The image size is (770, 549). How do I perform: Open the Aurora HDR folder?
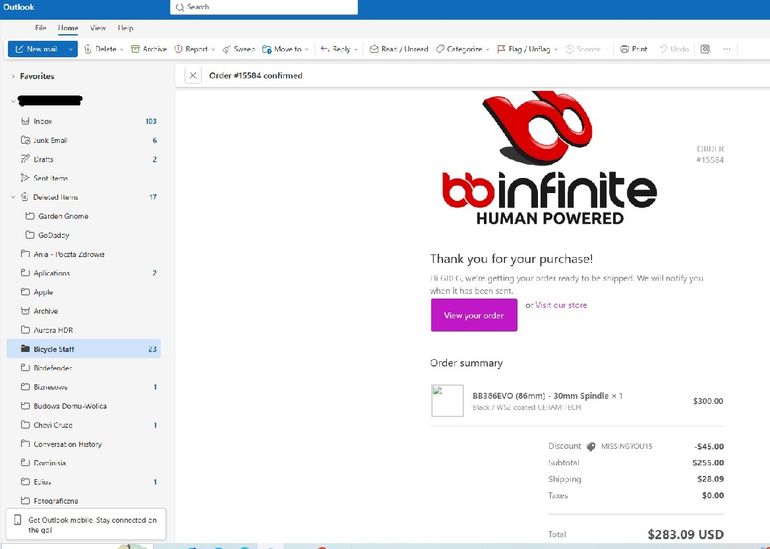tap(83, 330)
